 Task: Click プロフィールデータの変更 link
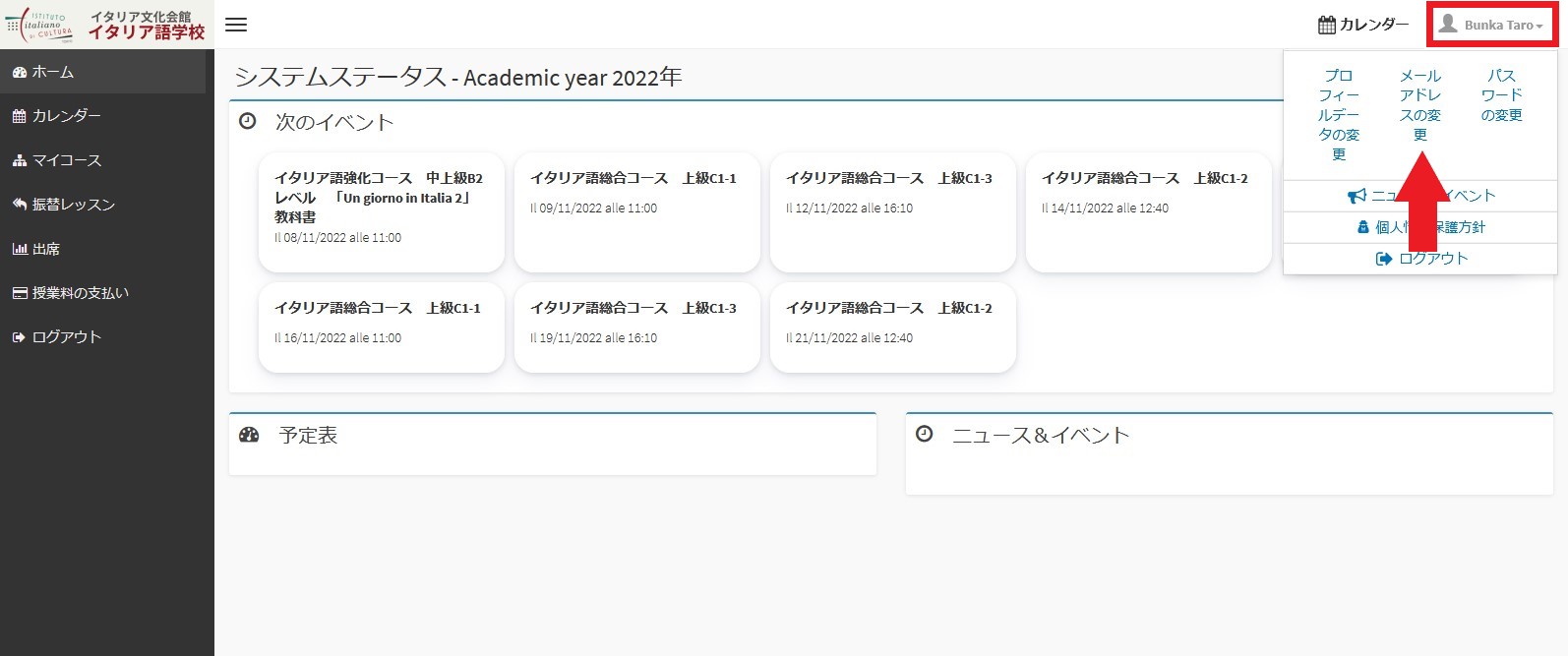1339,114
